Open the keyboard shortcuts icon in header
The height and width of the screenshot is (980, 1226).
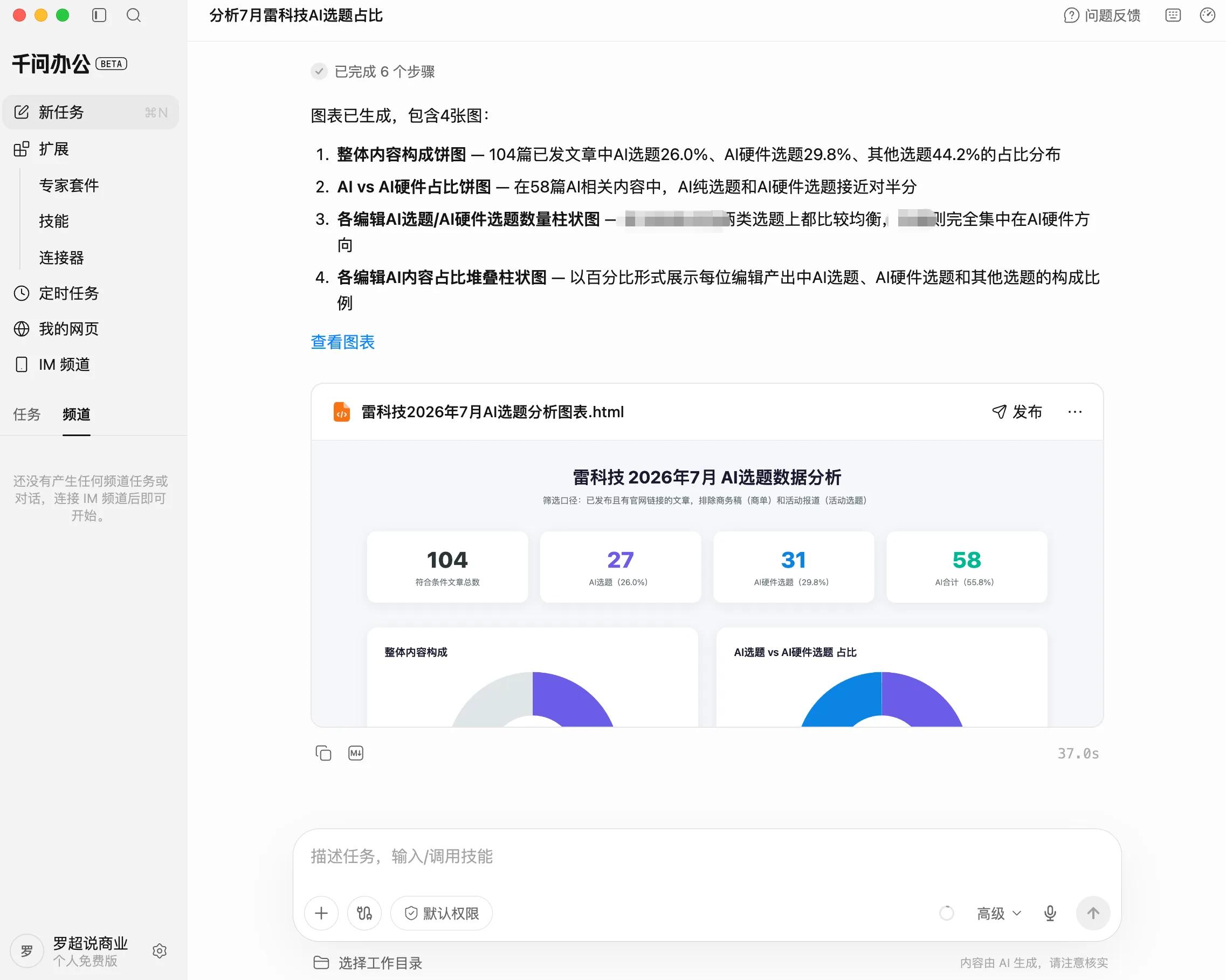tap(1173, 15)
